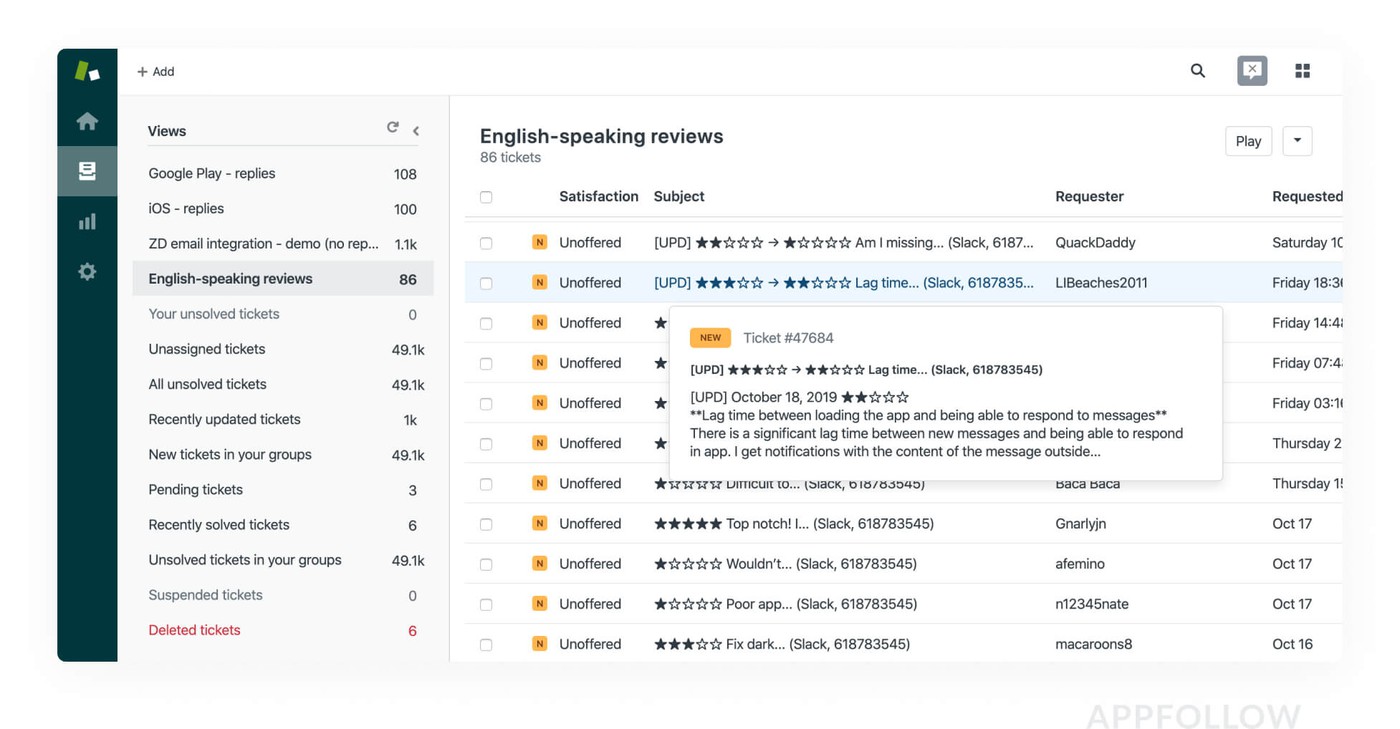This screenshot has width=1400, height=729.
Task: Click the New status badge for QuackDaddy ticket
Action: (x=540, y=242)
